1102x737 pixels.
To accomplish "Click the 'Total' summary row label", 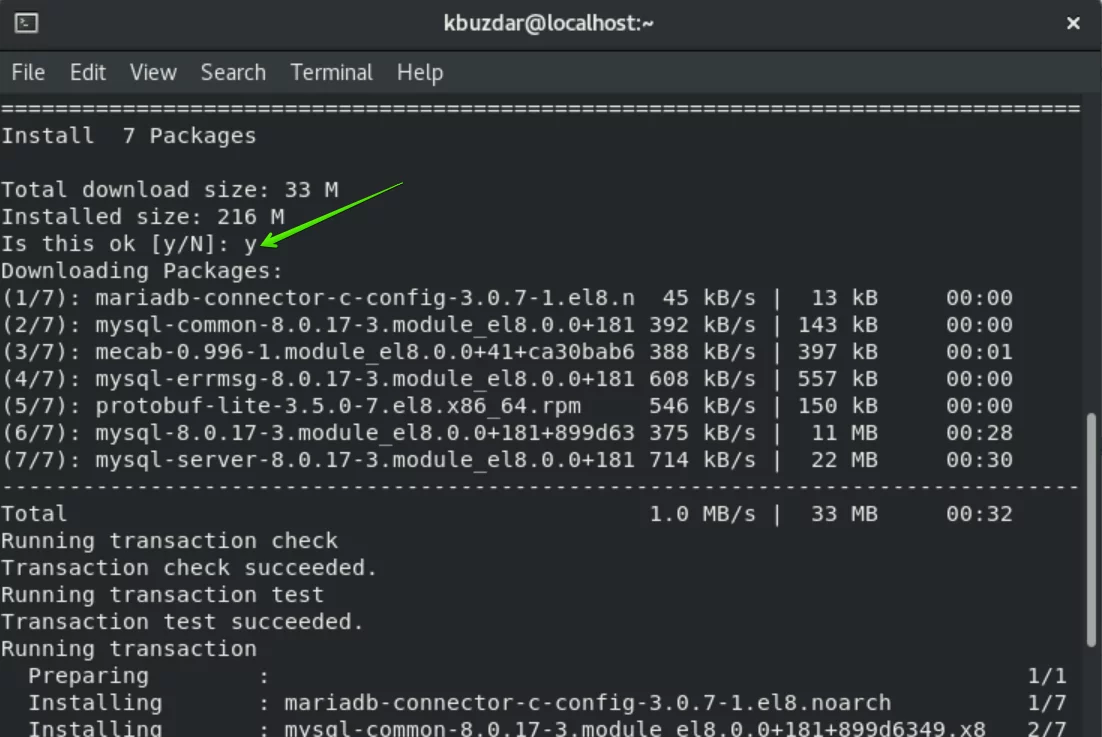I will pos(34,514).
